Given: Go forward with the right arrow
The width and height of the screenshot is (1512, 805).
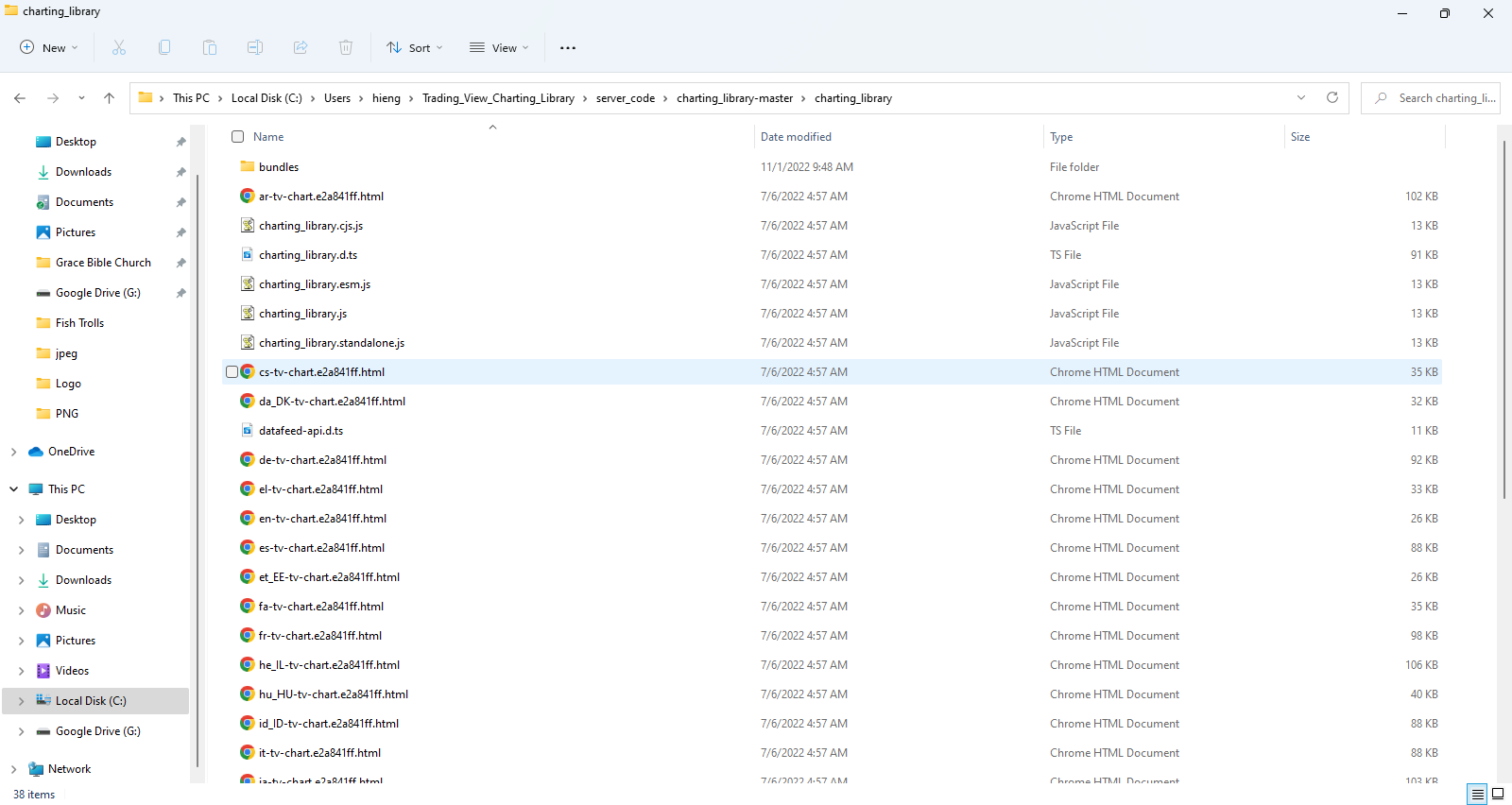Looking at the screenshot, I should 53,98.
